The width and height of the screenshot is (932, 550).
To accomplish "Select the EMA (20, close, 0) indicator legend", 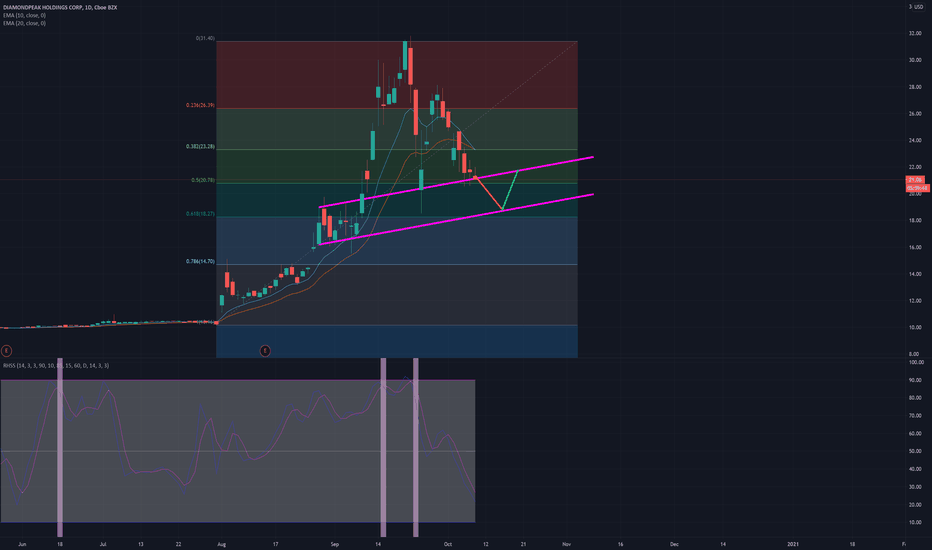I will (x=24, y=23).
